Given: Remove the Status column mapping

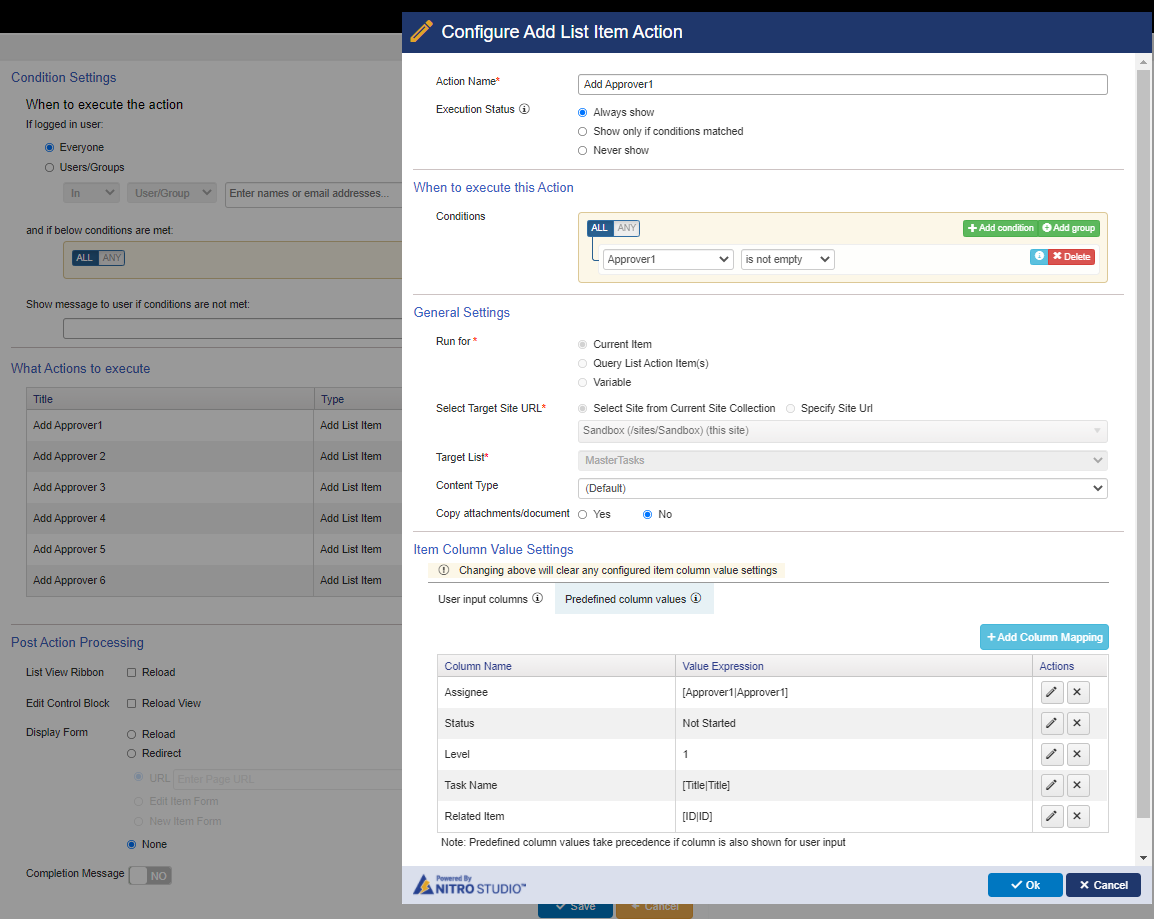Looking at the screenshot, I should tap(1077, 723).
